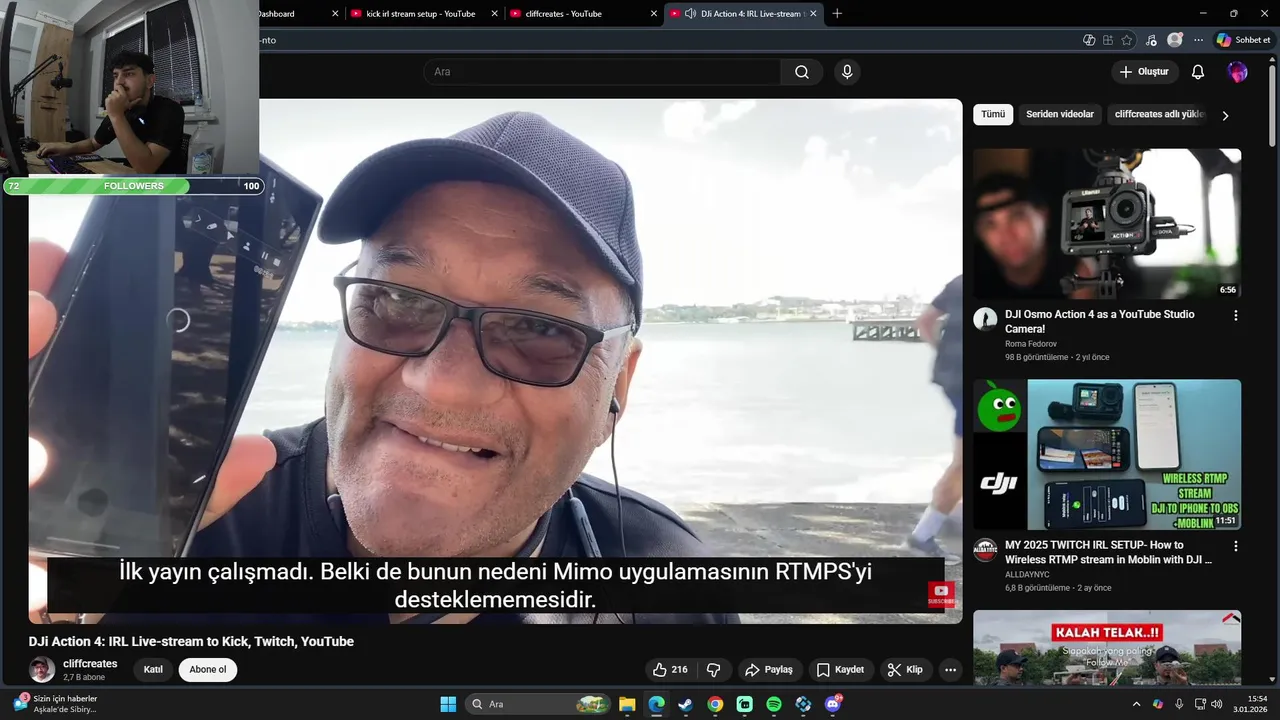
Task: Select the Tümü filter chip
Action: click(993, 115)
